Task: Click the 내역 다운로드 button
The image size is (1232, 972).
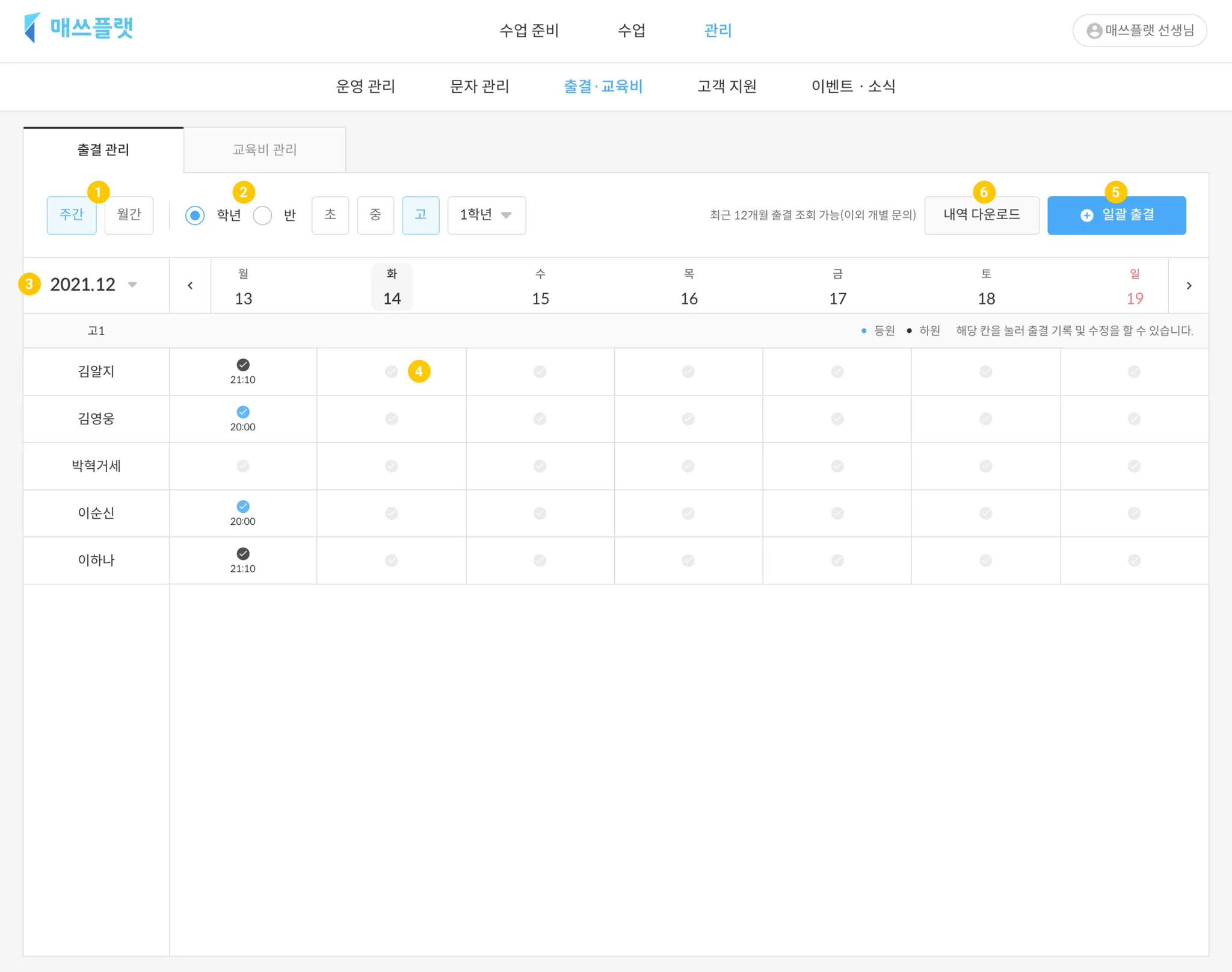Action: (981, 215)
